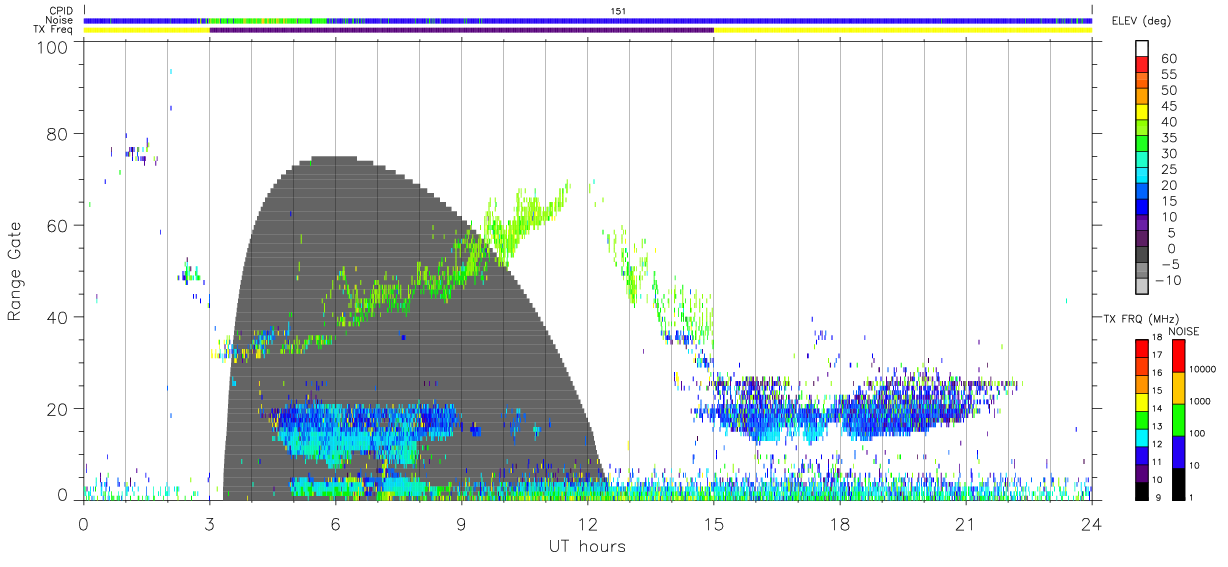Viewport: 1228px width, 567px height.
Task: Click ELEV legend value 55
Action: 1169,75
